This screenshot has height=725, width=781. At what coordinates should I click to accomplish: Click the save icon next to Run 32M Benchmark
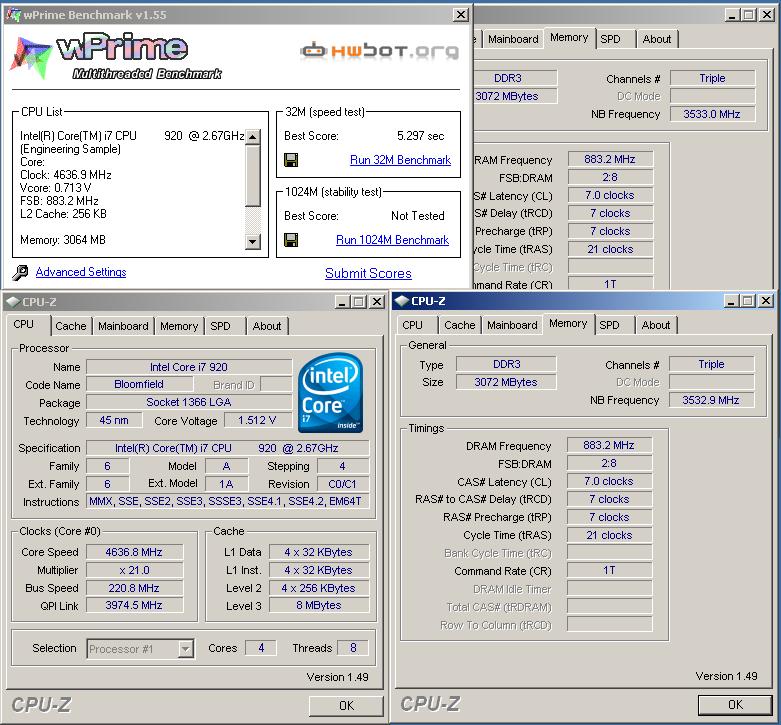tap(291, 160)
